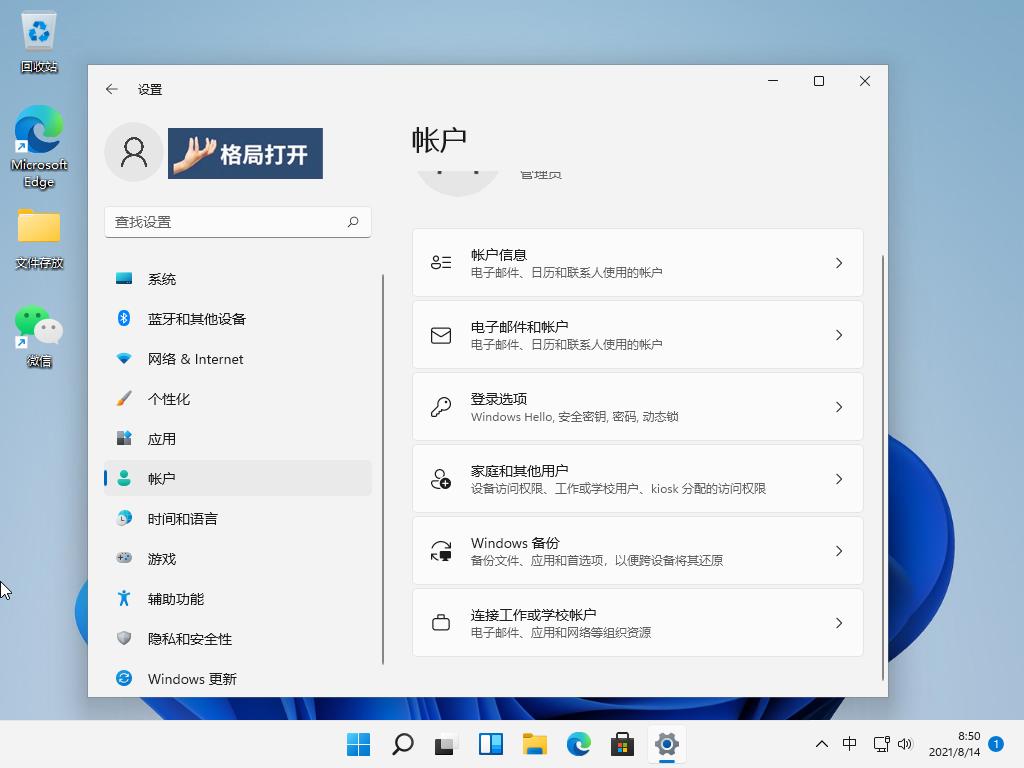
Task: Open 连接工作或学校帐户 page
Action: click(x=637, y=622)
